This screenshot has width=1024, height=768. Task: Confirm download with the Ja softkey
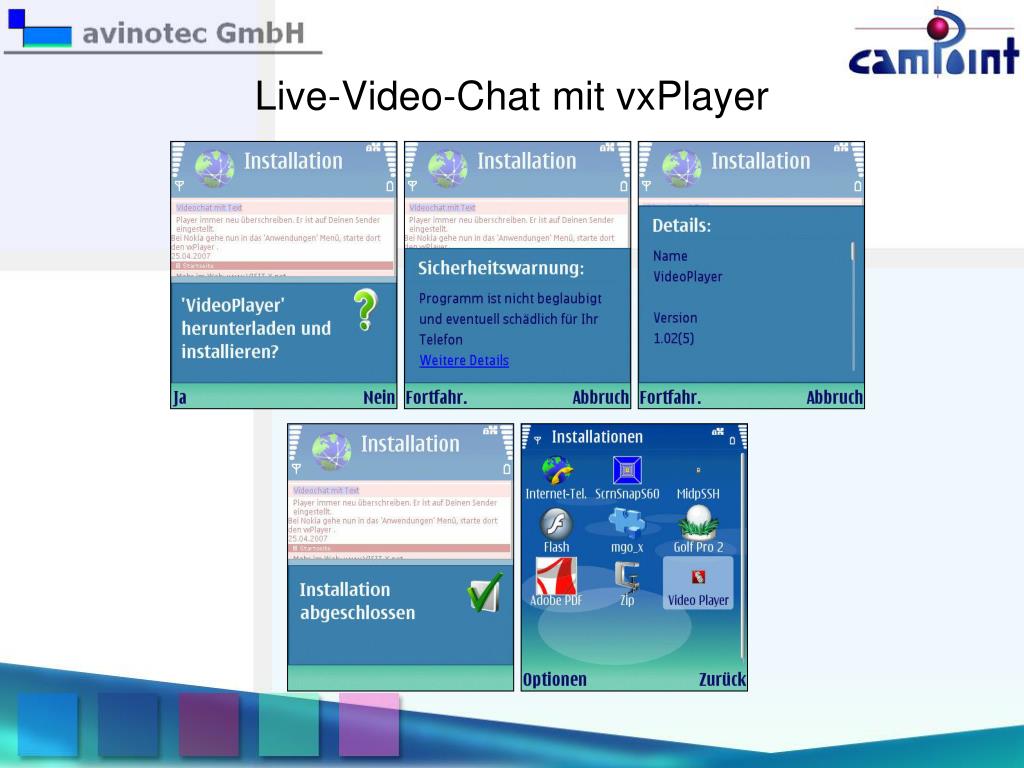point(180,397)
